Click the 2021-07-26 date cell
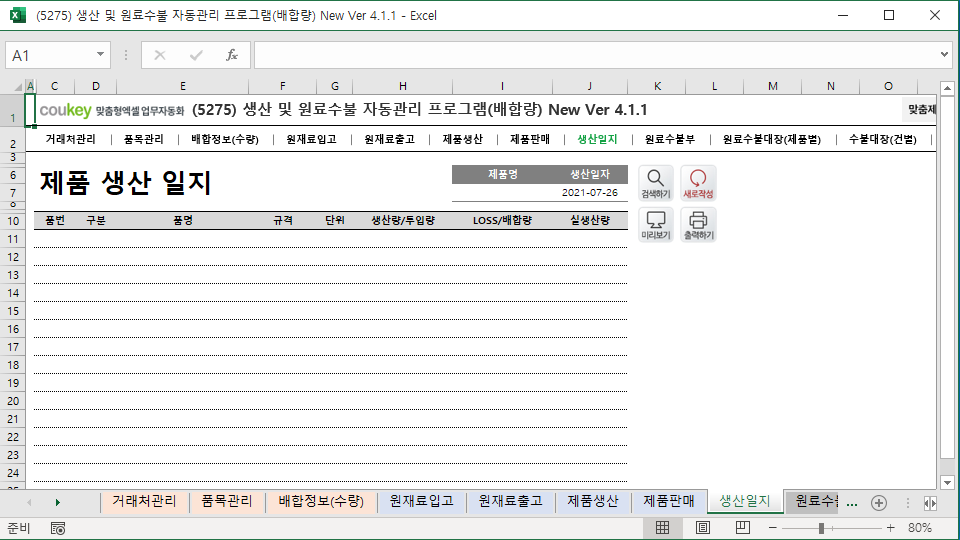 [590, 192]
